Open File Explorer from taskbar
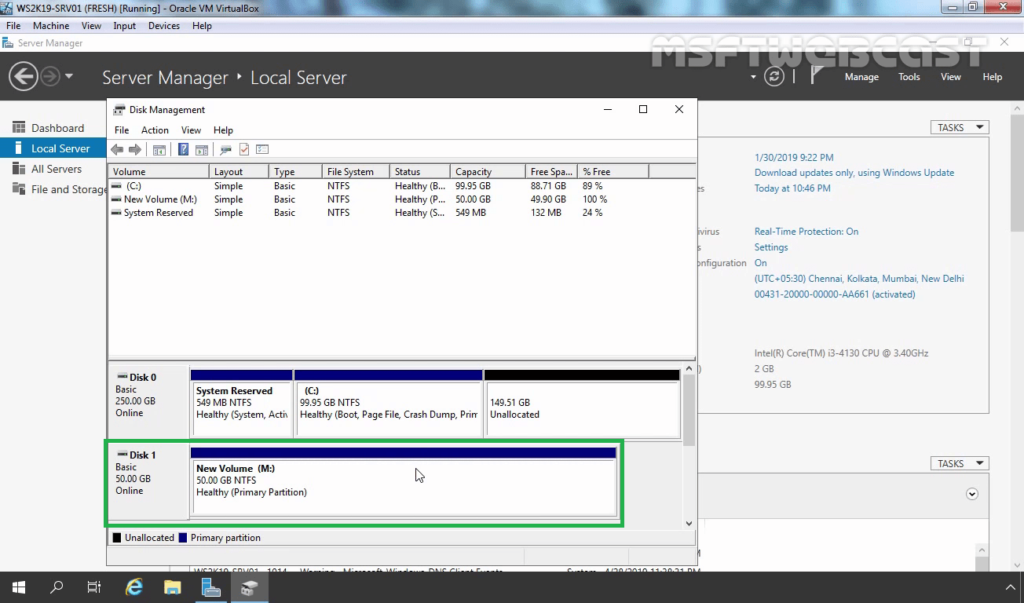The height and width of the screenshot is (603, 1024). [172, 587]
